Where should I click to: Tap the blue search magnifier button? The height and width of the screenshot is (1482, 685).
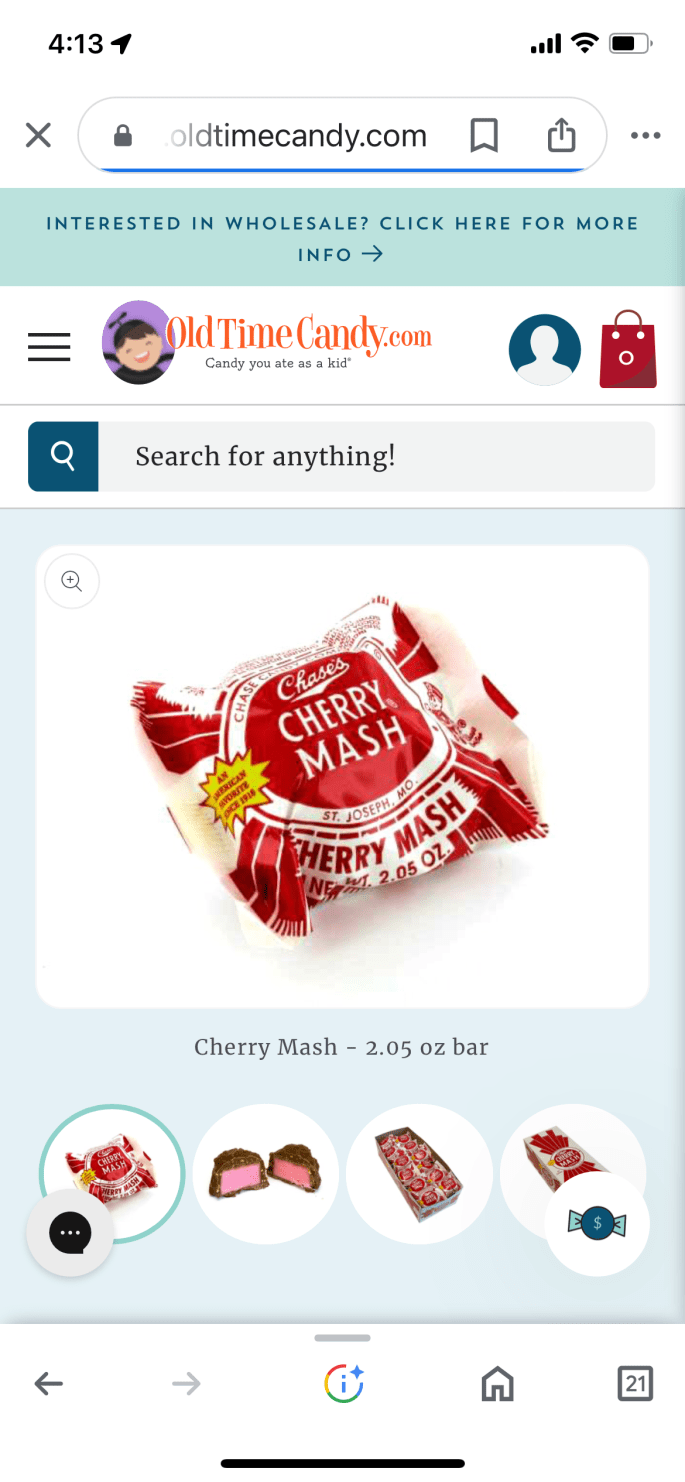click(63, 457)
